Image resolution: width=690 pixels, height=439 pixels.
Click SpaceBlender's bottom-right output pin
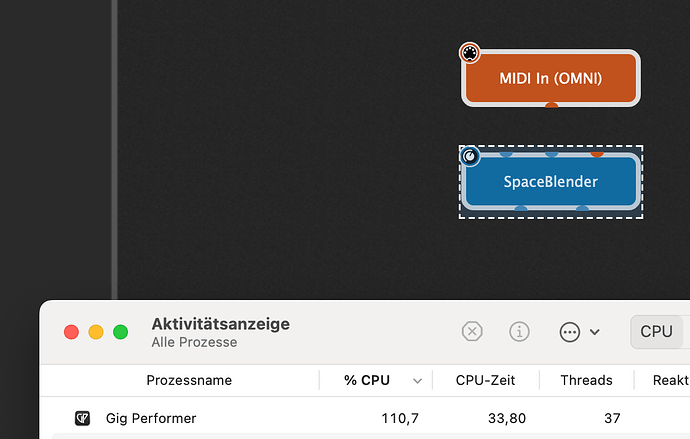pyautogui.click(x=582, y=208)
